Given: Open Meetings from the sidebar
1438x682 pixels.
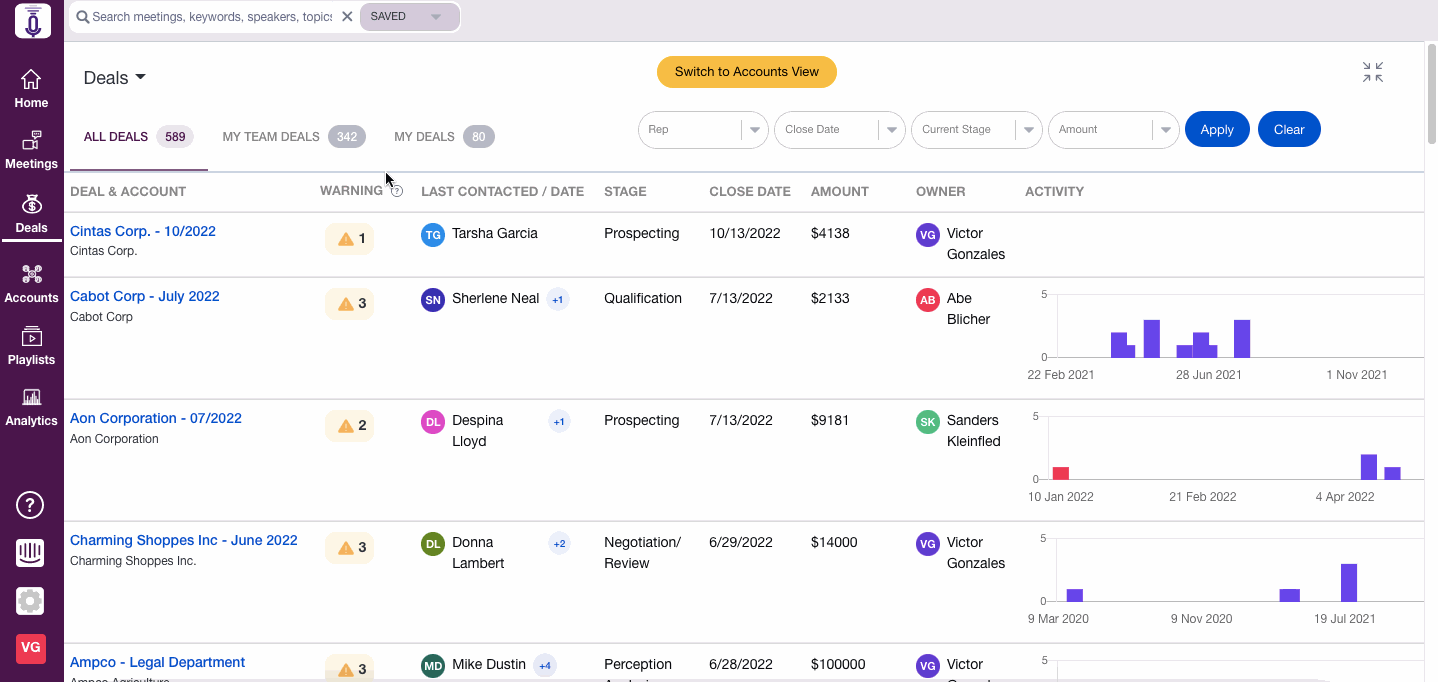Looking at the screenshot, I should tap(31, 150).
